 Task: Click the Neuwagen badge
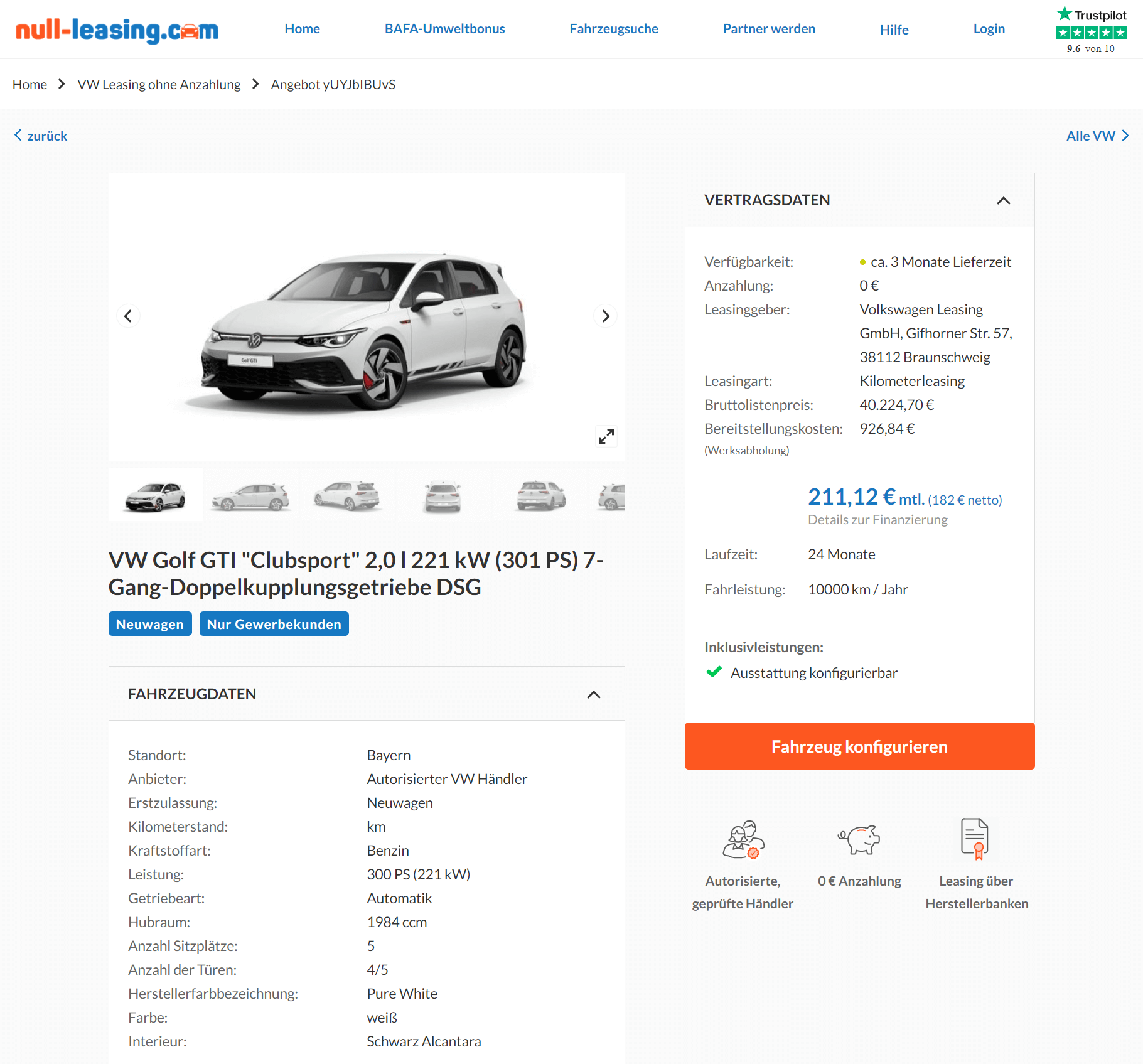click(x=150, y=624)
